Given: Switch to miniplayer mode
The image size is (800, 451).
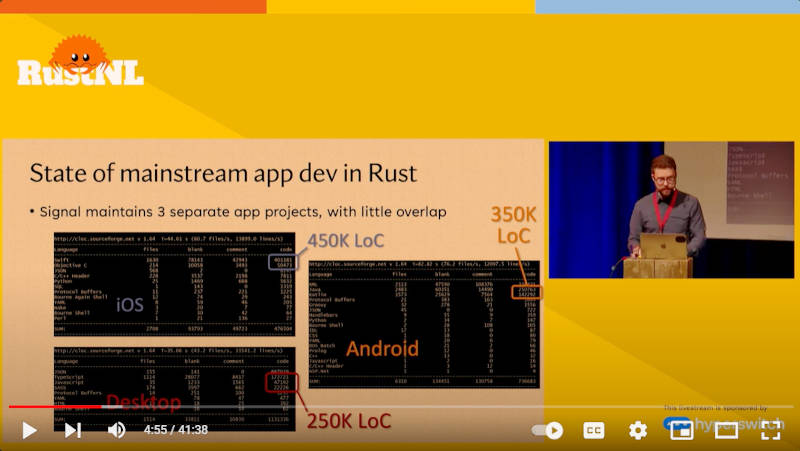Looking at the screenshot, I should point(682,431).
